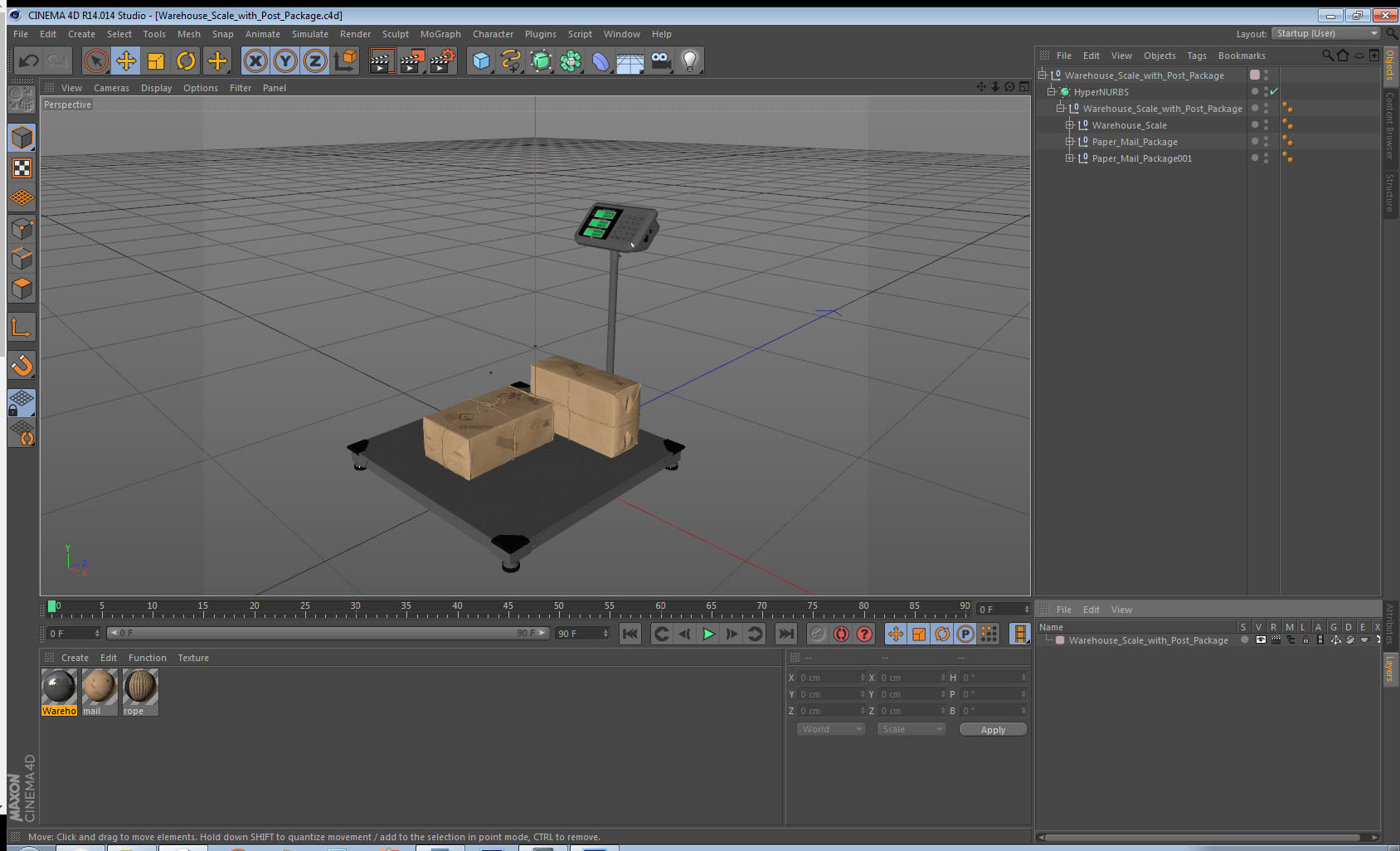Screen dimensions: 1400x851
Task: Toggle the coordinate system icon
Action: pos(346,61)
